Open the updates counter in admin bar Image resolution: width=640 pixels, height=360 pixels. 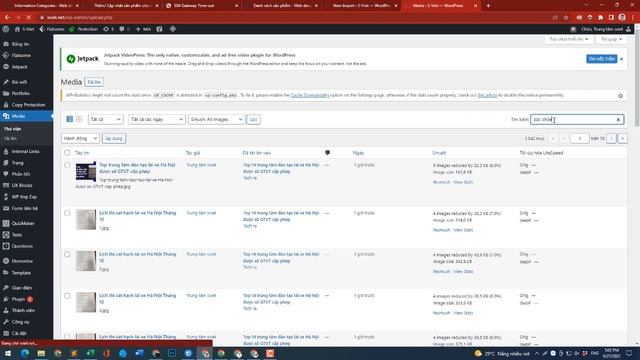[109, 29]
